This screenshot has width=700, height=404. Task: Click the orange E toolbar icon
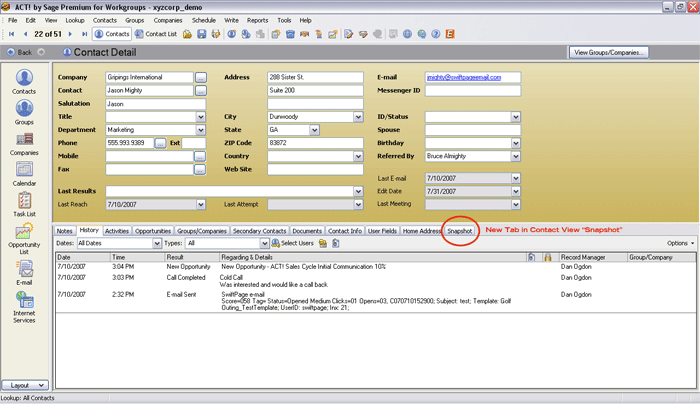click(x=450, y=34)
